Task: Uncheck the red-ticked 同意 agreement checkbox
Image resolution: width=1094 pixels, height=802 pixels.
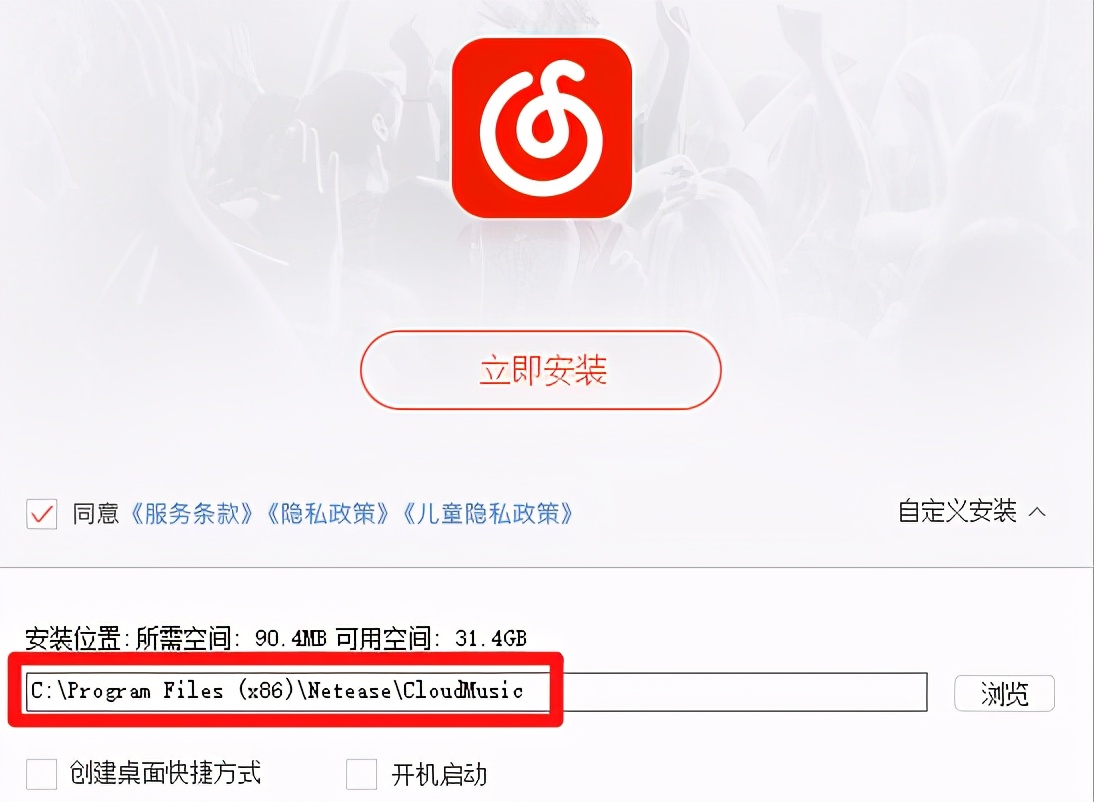Action: coord(41,514)
